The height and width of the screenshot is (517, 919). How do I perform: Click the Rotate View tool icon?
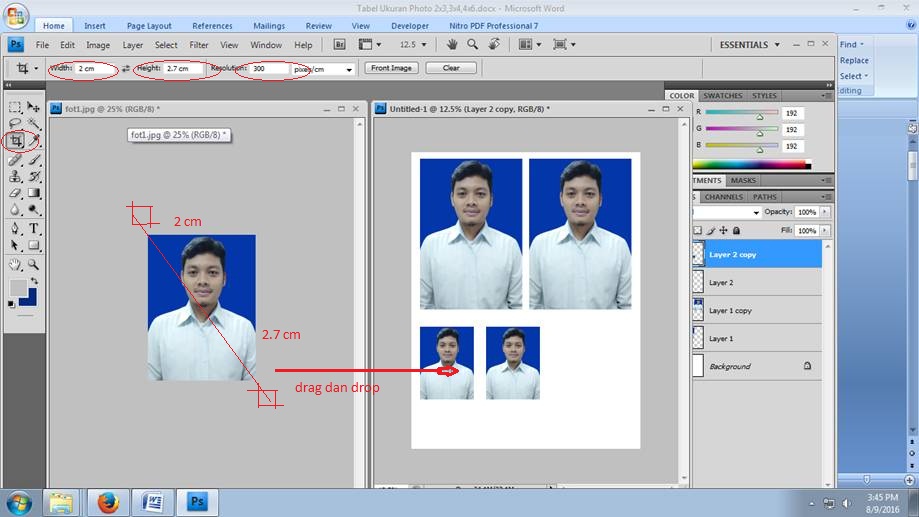493,45
